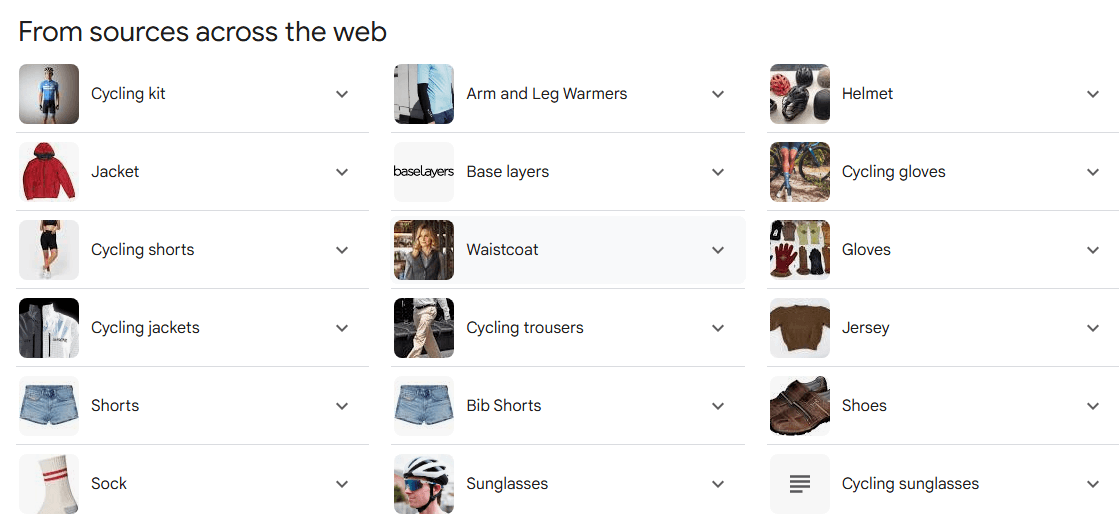This screenshot has height=527, width=1119.
Task: Open the brown Shoes thumbnail
Action: [800, 406]
